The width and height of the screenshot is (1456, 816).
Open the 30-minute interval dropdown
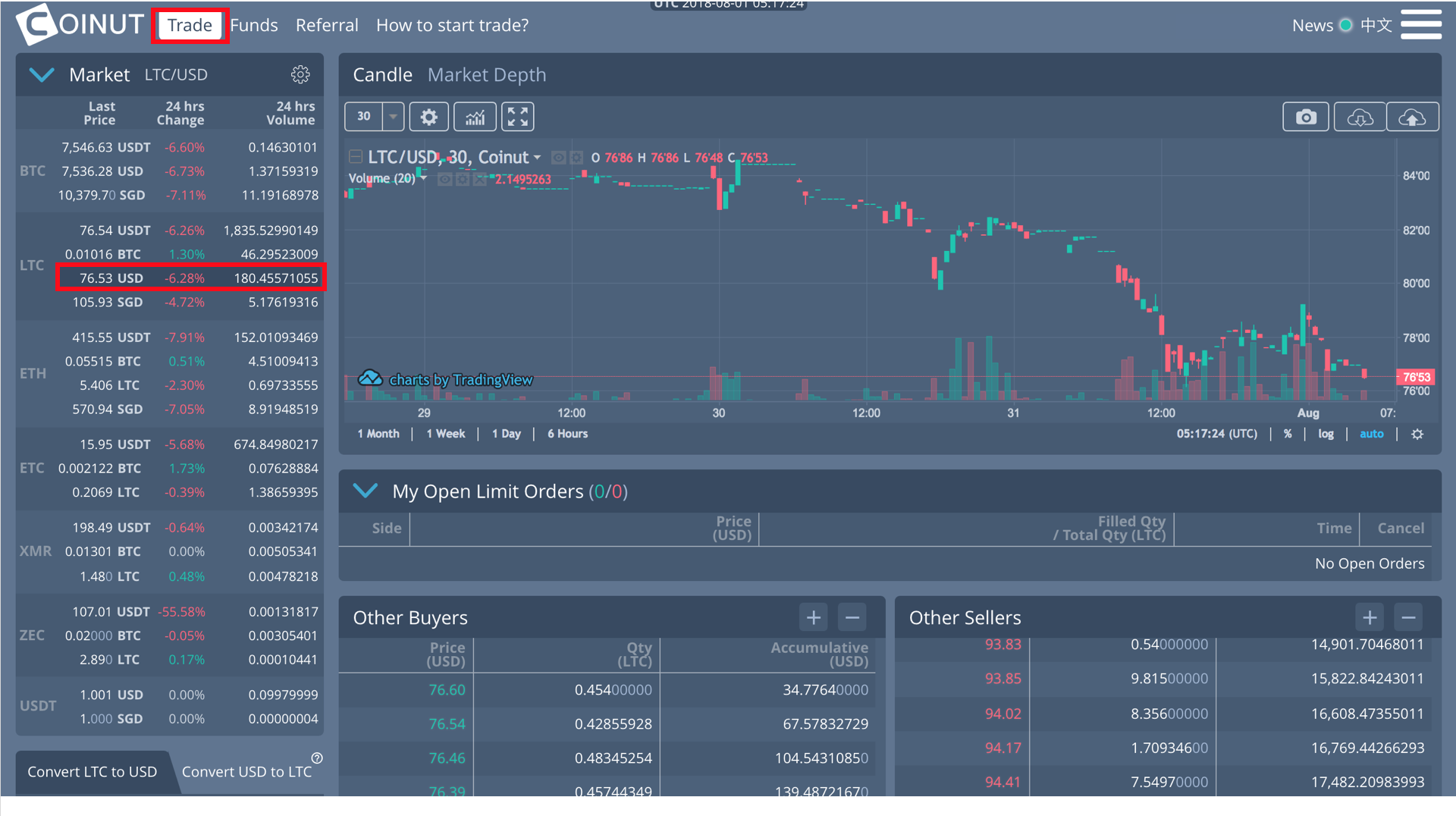tap(393, 117)
